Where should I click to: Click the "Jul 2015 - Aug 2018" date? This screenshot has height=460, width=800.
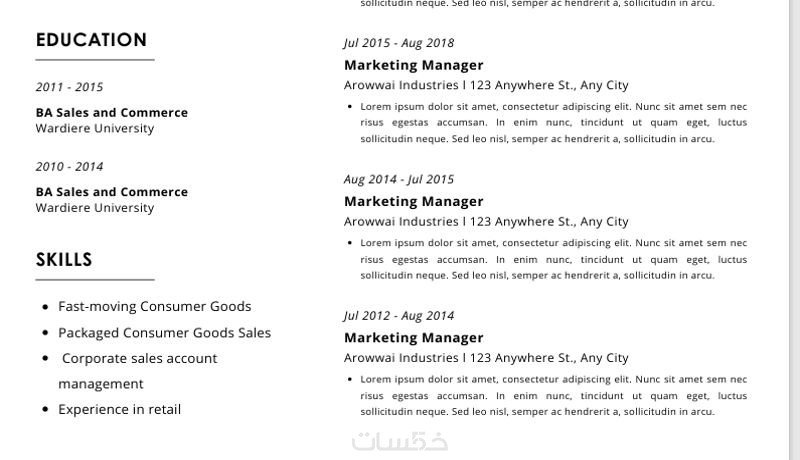[x=398, y=43]
